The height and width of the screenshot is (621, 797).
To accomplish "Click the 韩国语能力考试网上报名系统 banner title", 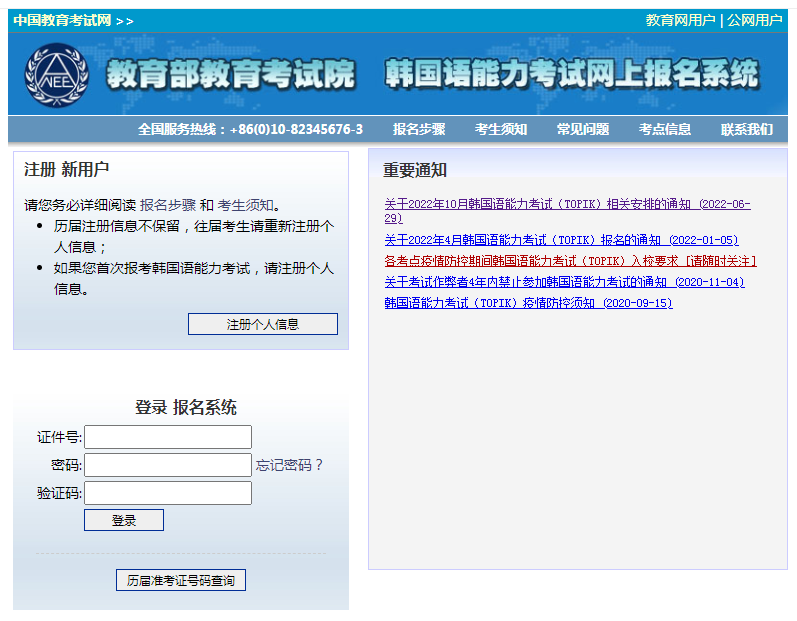I will point(572,74).
